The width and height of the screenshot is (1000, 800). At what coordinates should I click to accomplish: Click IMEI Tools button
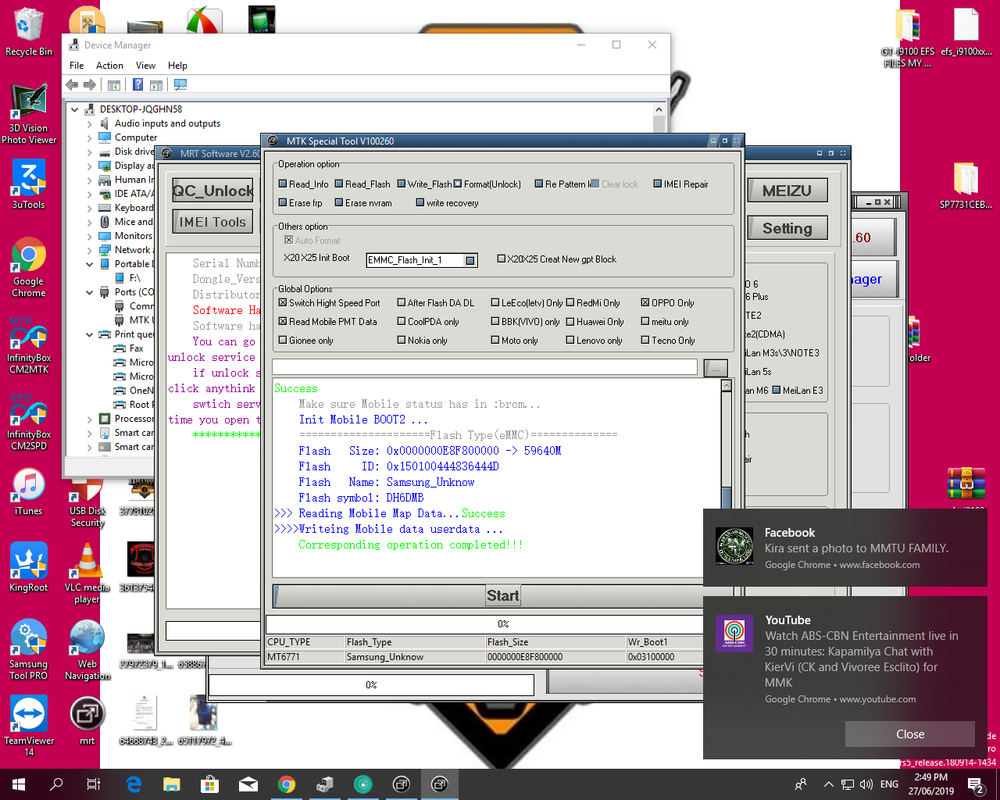(x=212, y=221)
